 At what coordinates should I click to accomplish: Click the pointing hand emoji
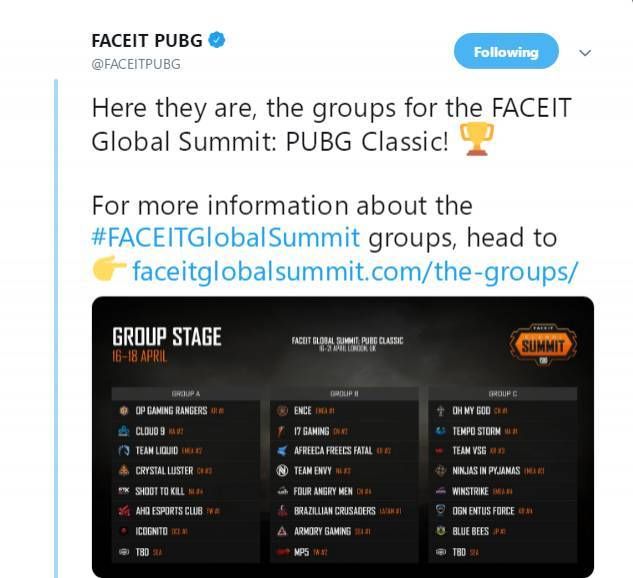tap(107, 270)
